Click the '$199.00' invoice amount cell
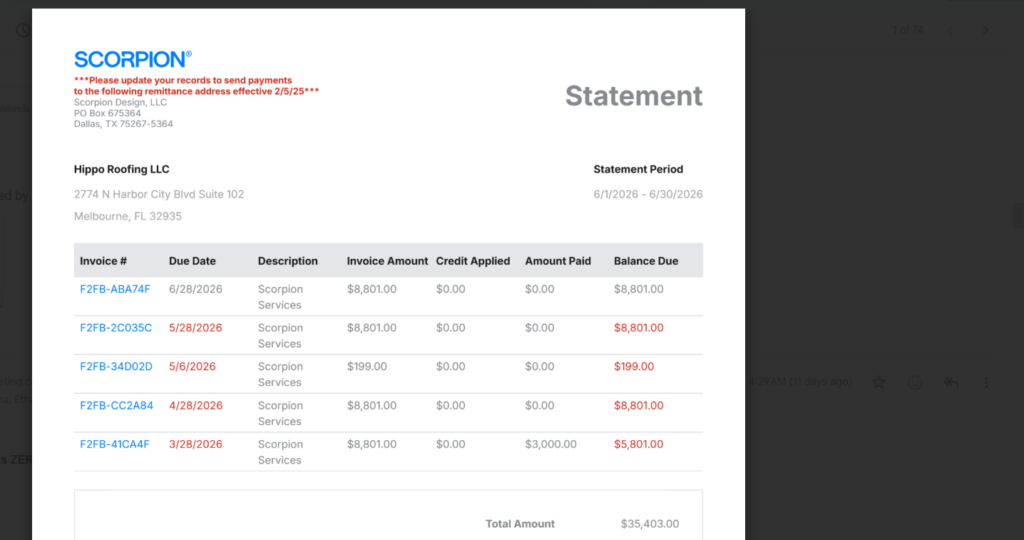Screen dimensions: 1024x540 tap(366, 366)
